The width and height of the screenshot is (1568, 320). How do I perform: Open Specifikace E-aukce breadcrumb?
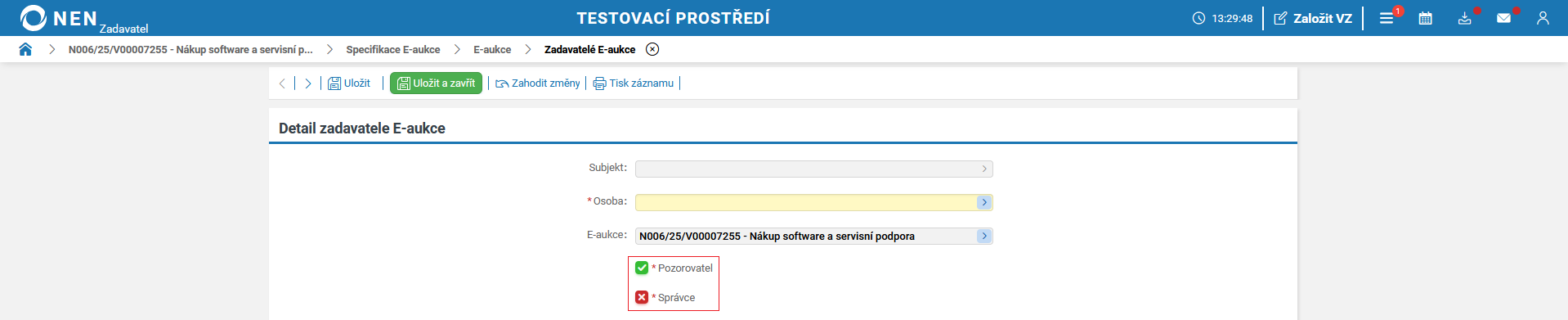[x=393, y=50]
